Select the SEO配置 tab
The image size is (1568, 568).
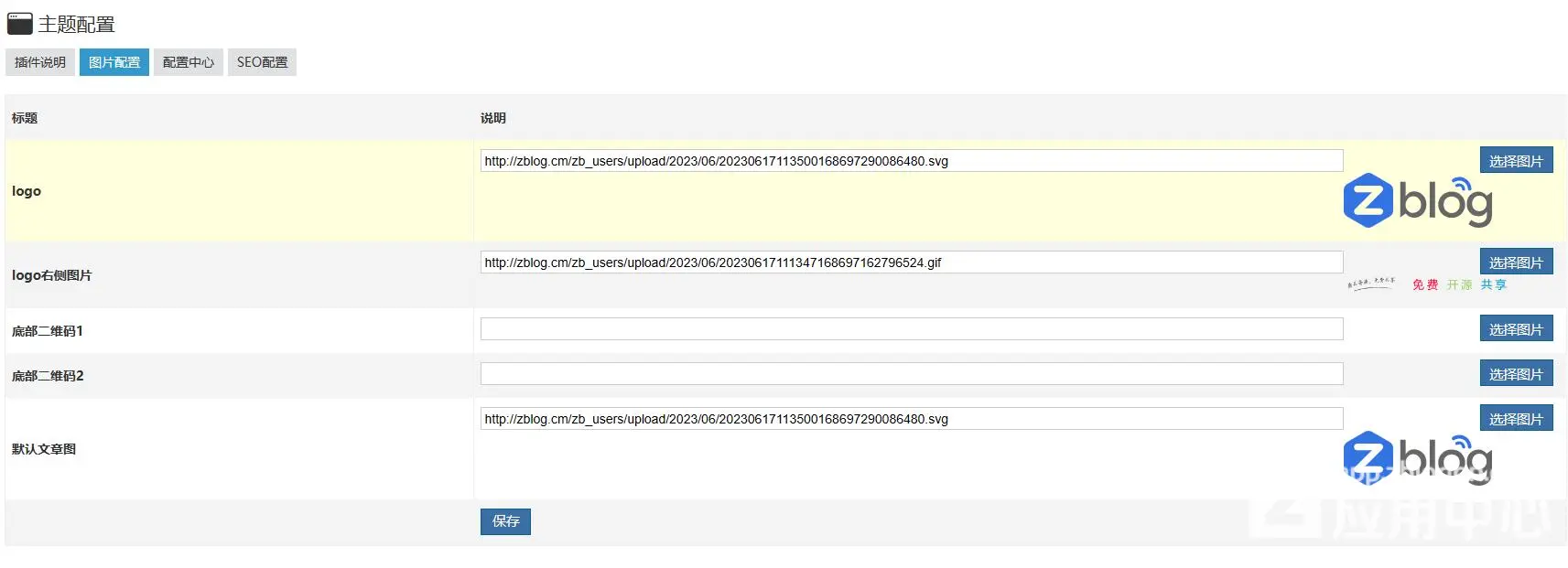coord(262,62)
